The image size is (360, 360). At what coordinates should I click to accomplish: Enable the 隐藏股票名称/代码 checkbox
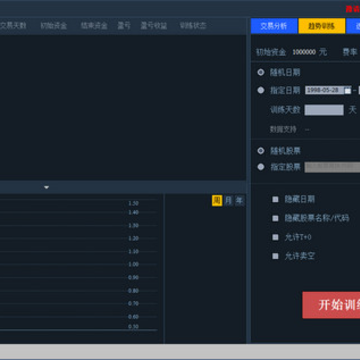coord(275,218)
